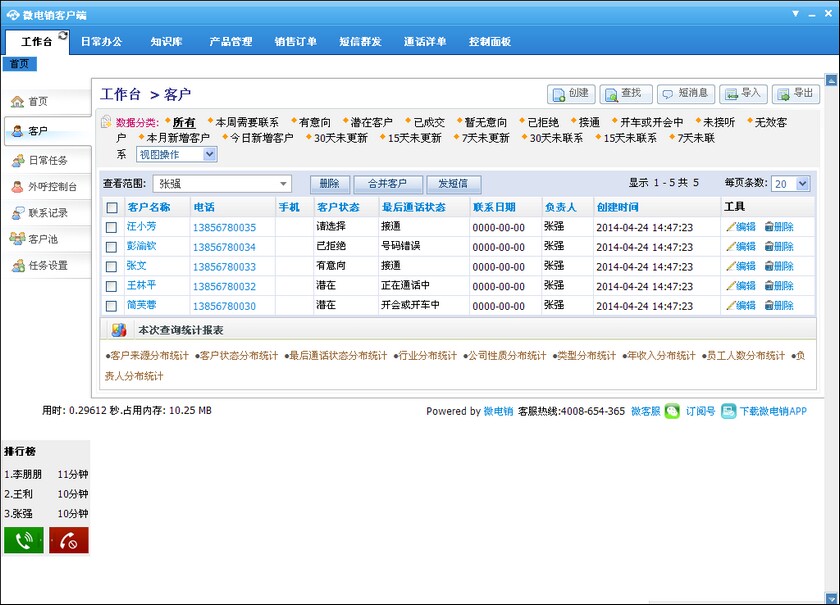
Task: Switch to the 知识库 tab
Action: coord(167,41)
